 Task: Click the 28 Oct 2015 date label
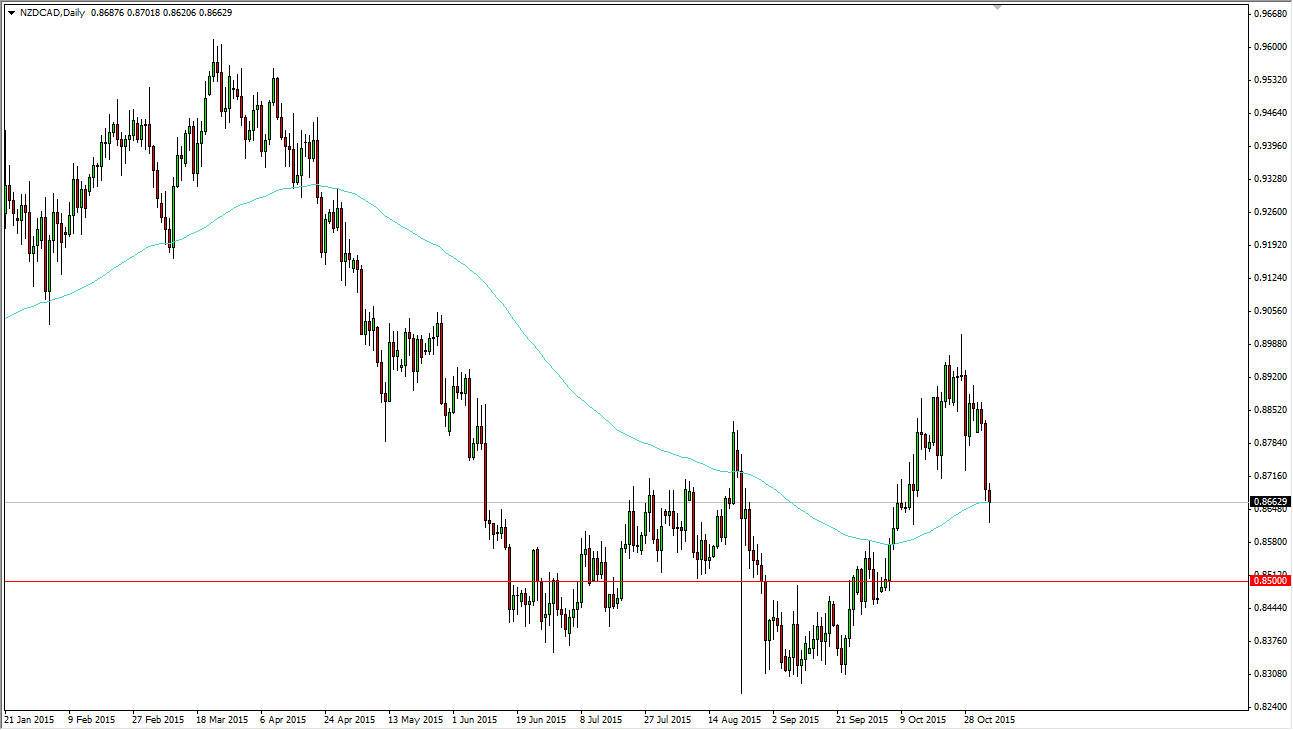coord(988,720)
